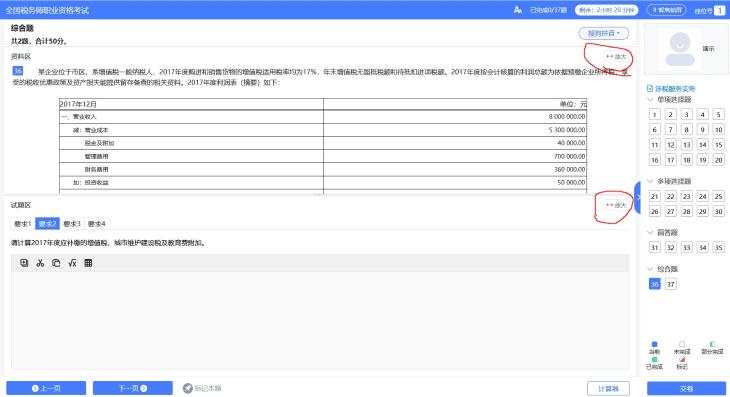Image resolution: width=730 pixels, height=397 pixels.
Task: Jump to question 23
Action: [x=686, y=196]
